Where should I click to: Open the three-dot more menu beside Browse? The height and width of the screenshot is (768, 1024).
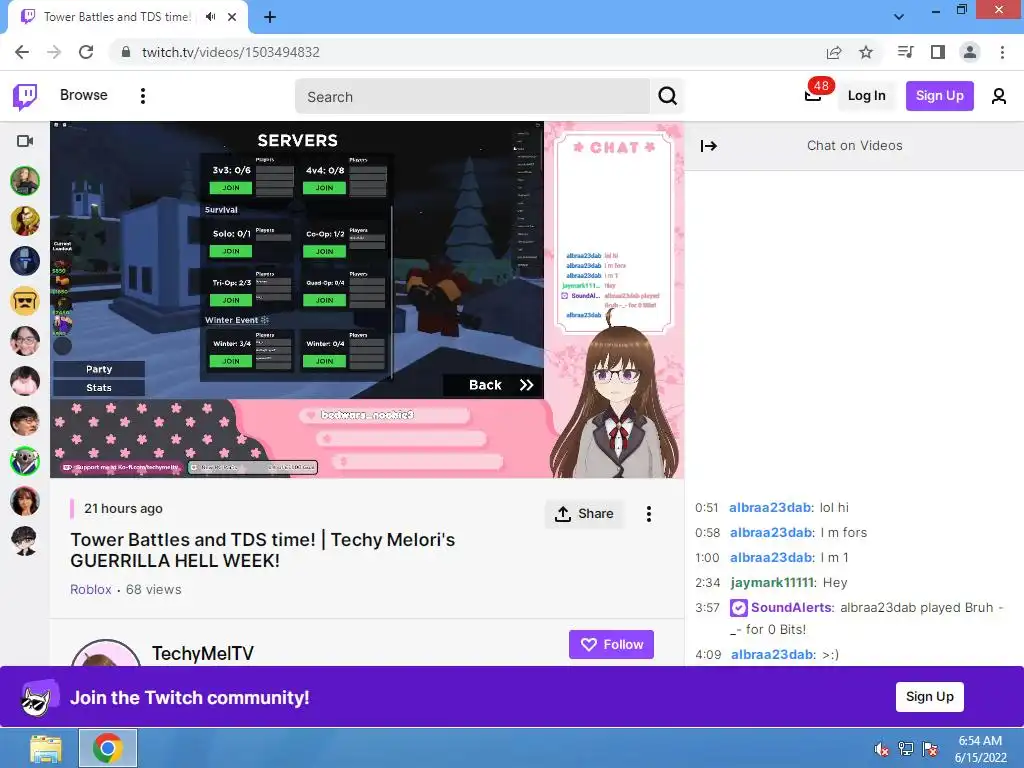tap(143, 96)
